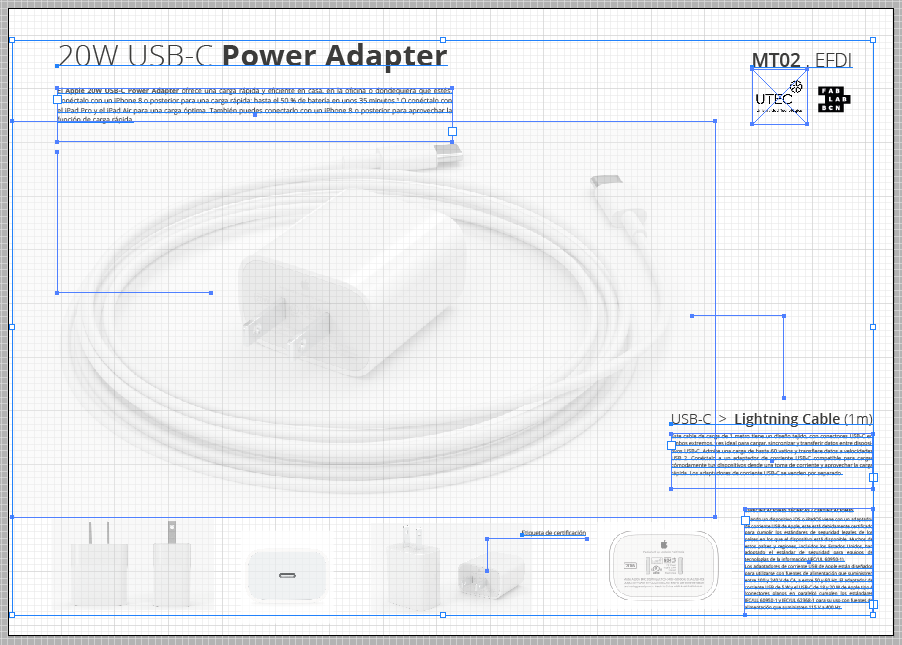902x645 pixels.
Task: Click the "20W USB-C Power Adapter" title
Action: click(252, 56)
